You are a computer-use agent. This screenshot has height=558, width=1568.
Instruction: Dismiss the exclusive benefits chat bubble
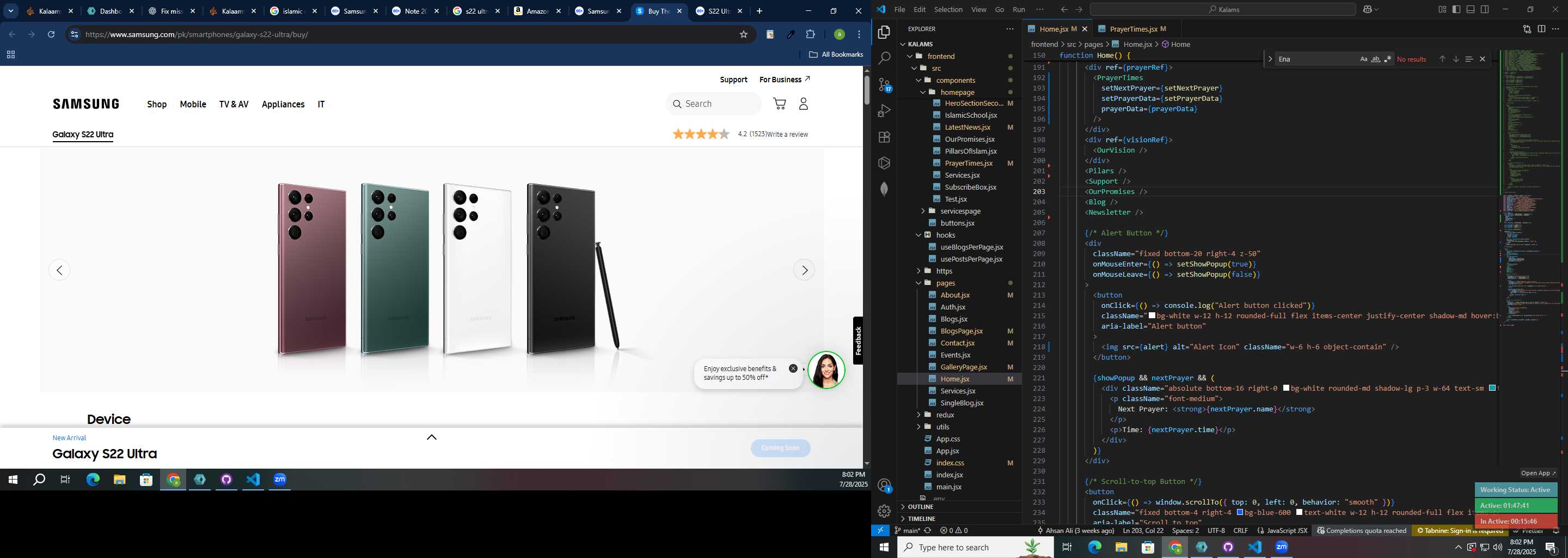tap(793, 368)
